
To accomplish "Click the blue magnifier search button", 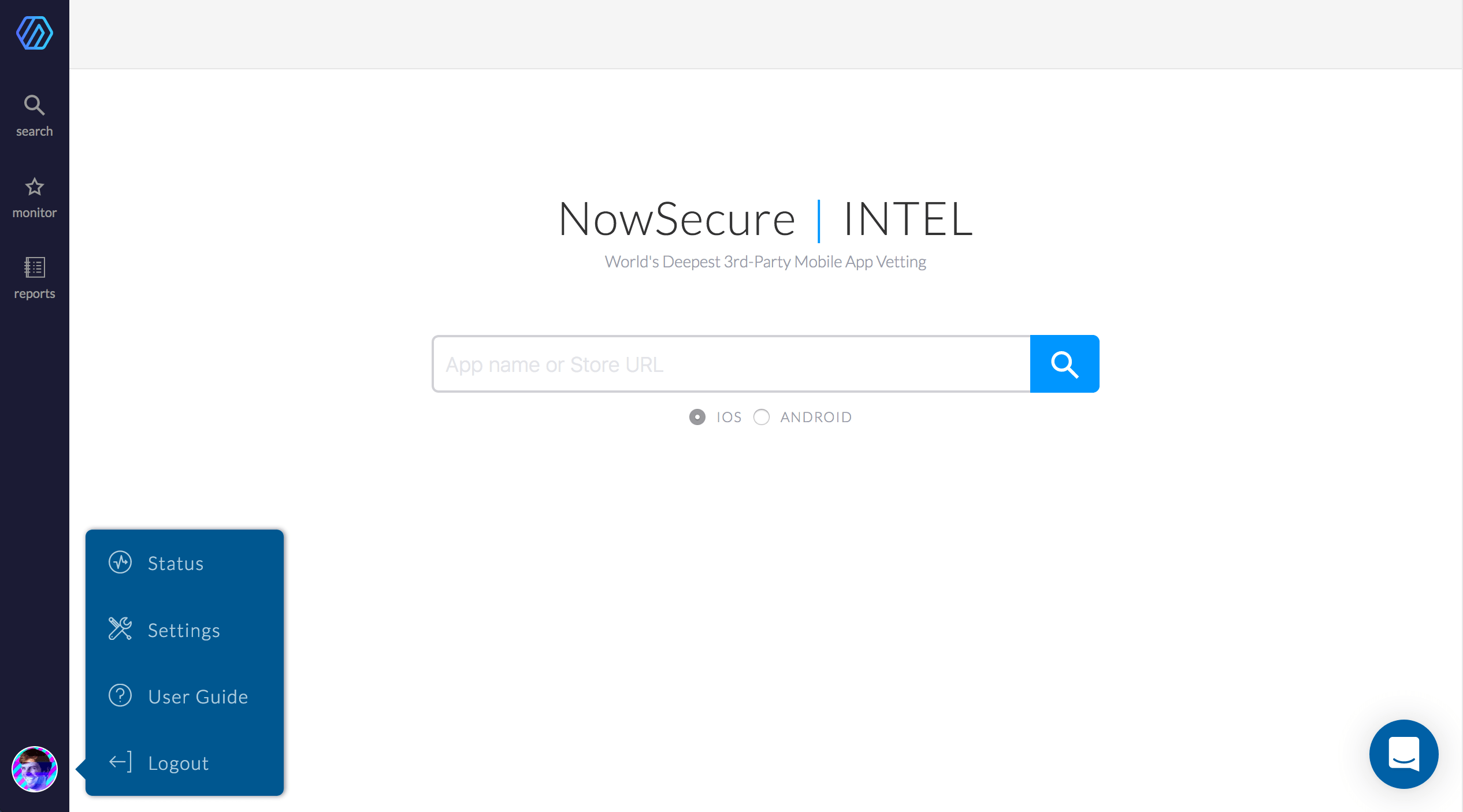I will [x=1064, y=364].
